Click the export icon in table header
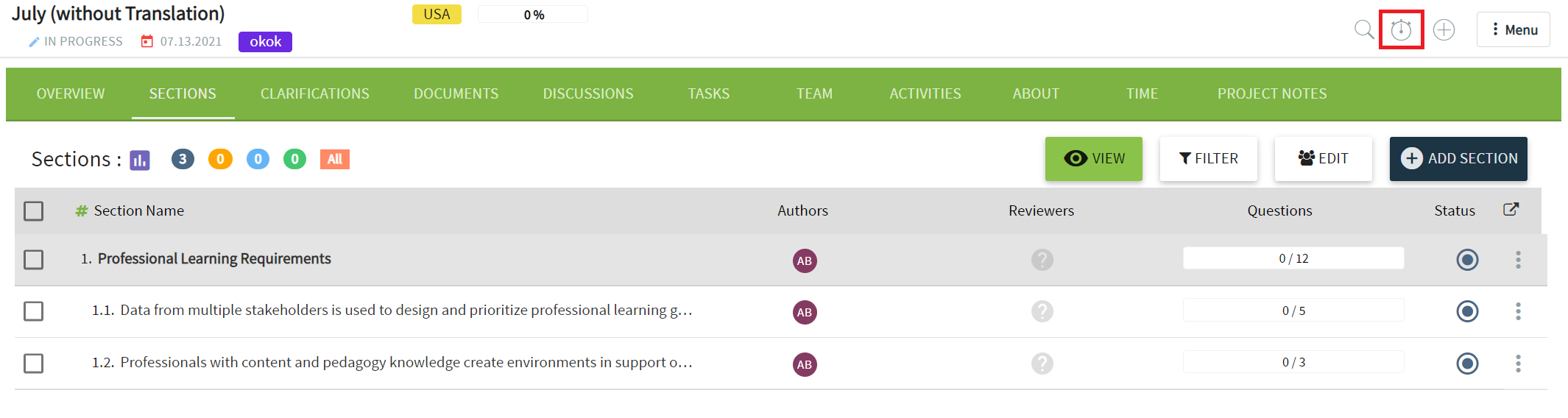 point(1511,210)
